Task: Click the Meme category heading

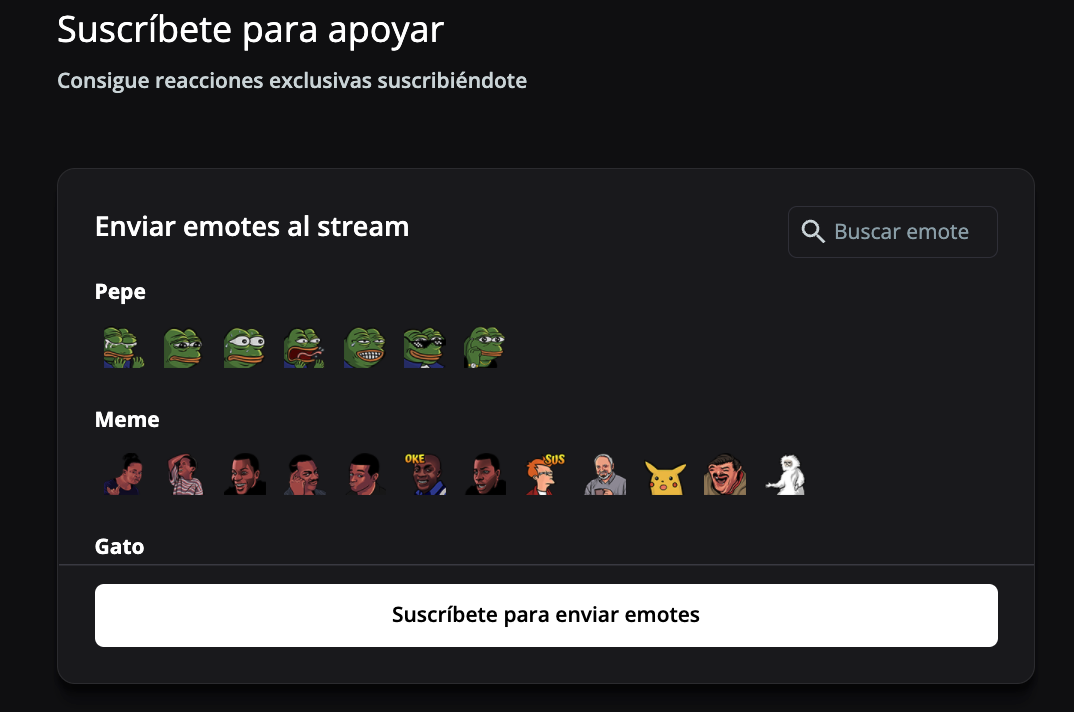Action: click(x=127, y=419)
